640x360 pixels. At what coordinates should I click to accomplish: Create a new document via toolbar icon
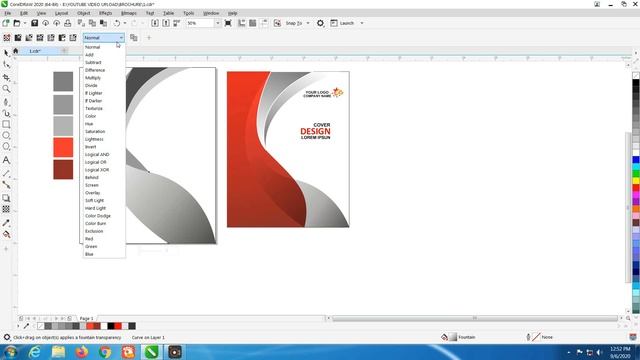[x=6, y=23]
